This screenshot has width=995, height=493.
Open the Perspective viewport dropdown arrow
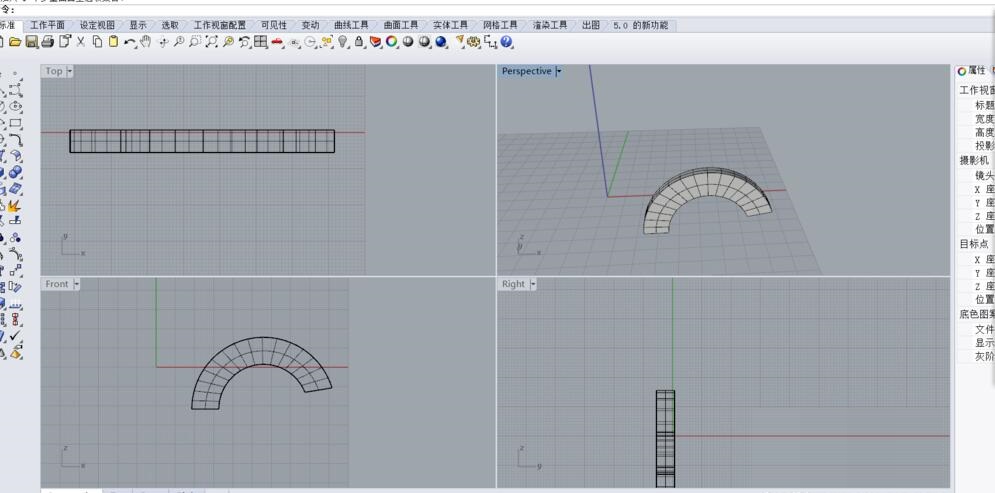click(558, 72)
